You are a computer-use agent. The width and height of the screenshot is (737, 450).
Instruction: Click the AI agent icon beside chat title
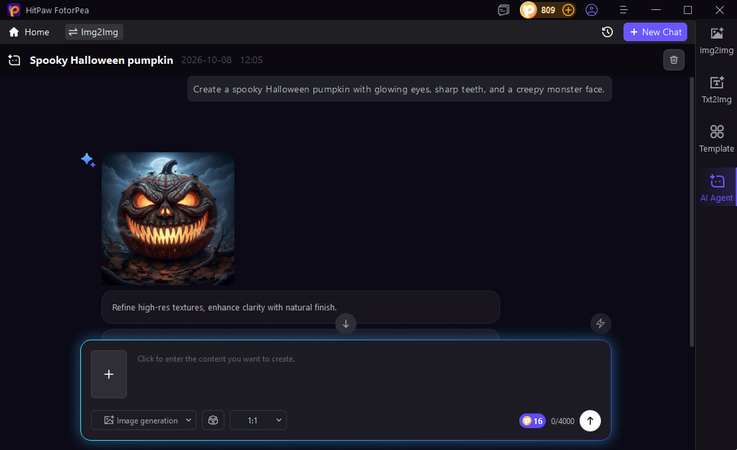pyautogui.click(x=15, y=60)
